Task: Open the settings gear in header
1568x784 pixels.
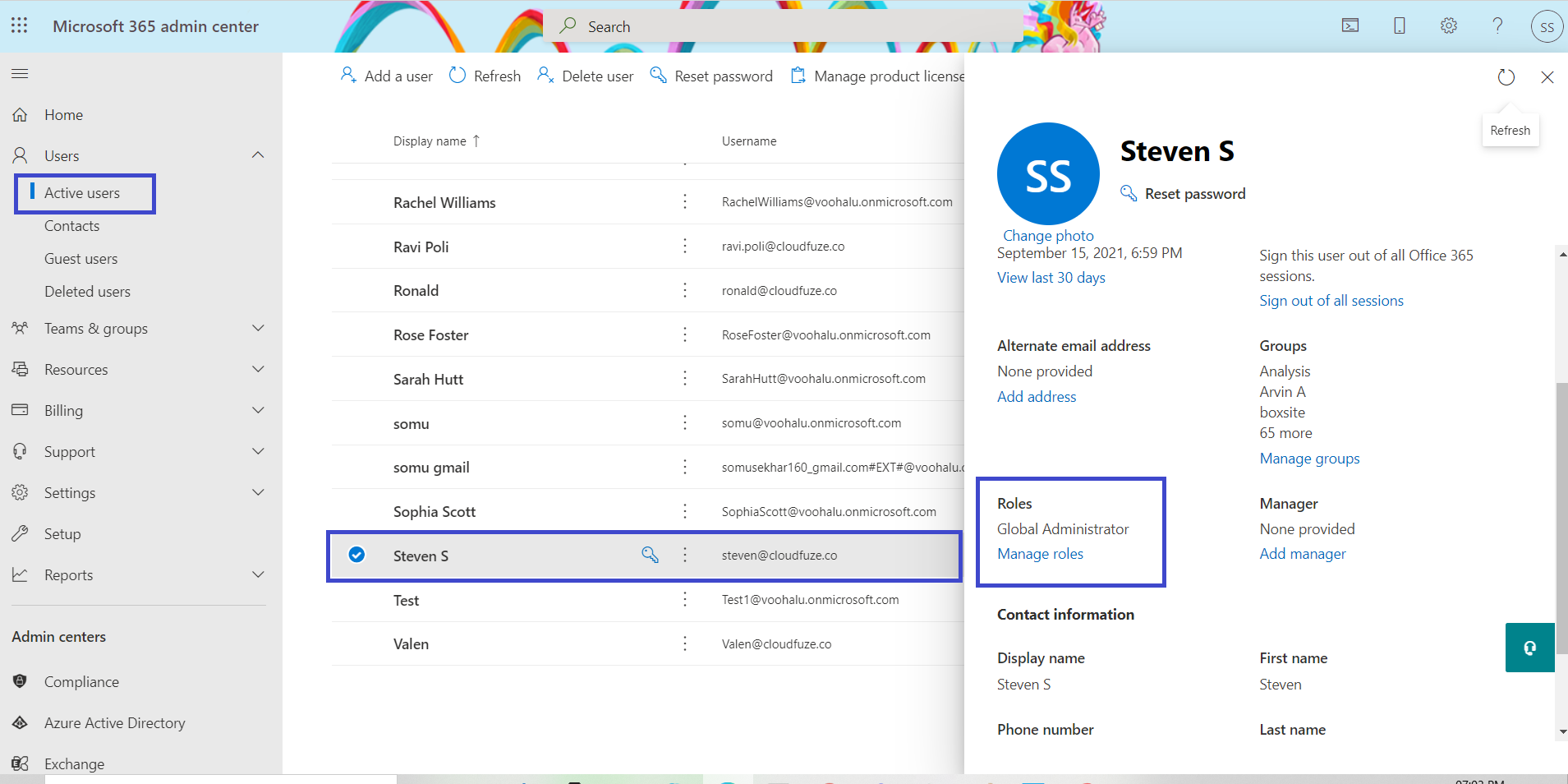Action: (1449, 26)
